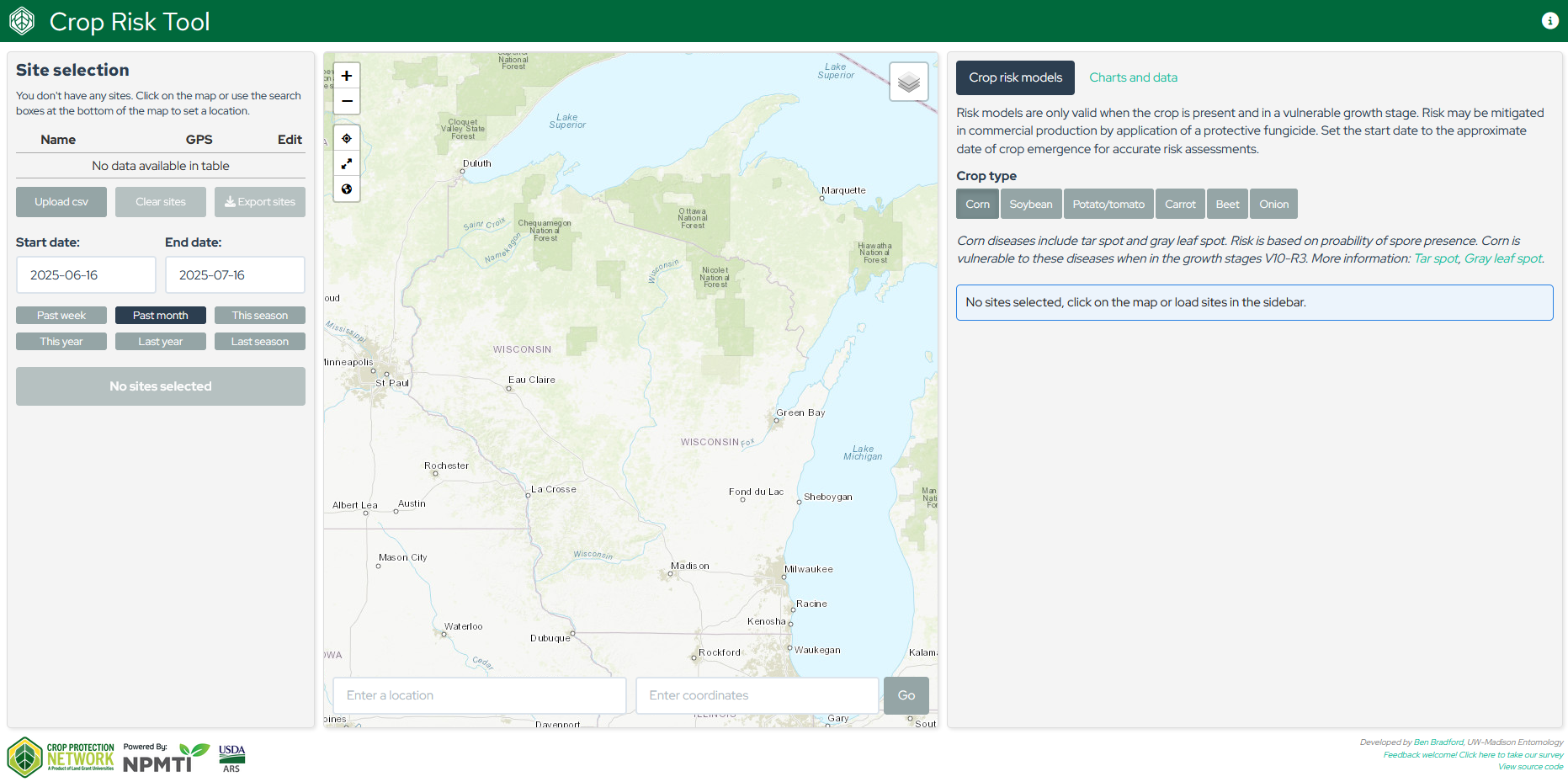This screenshot has width=1568, height=782.
Task: Open the Tar spot link
Action: [1435, 258]
